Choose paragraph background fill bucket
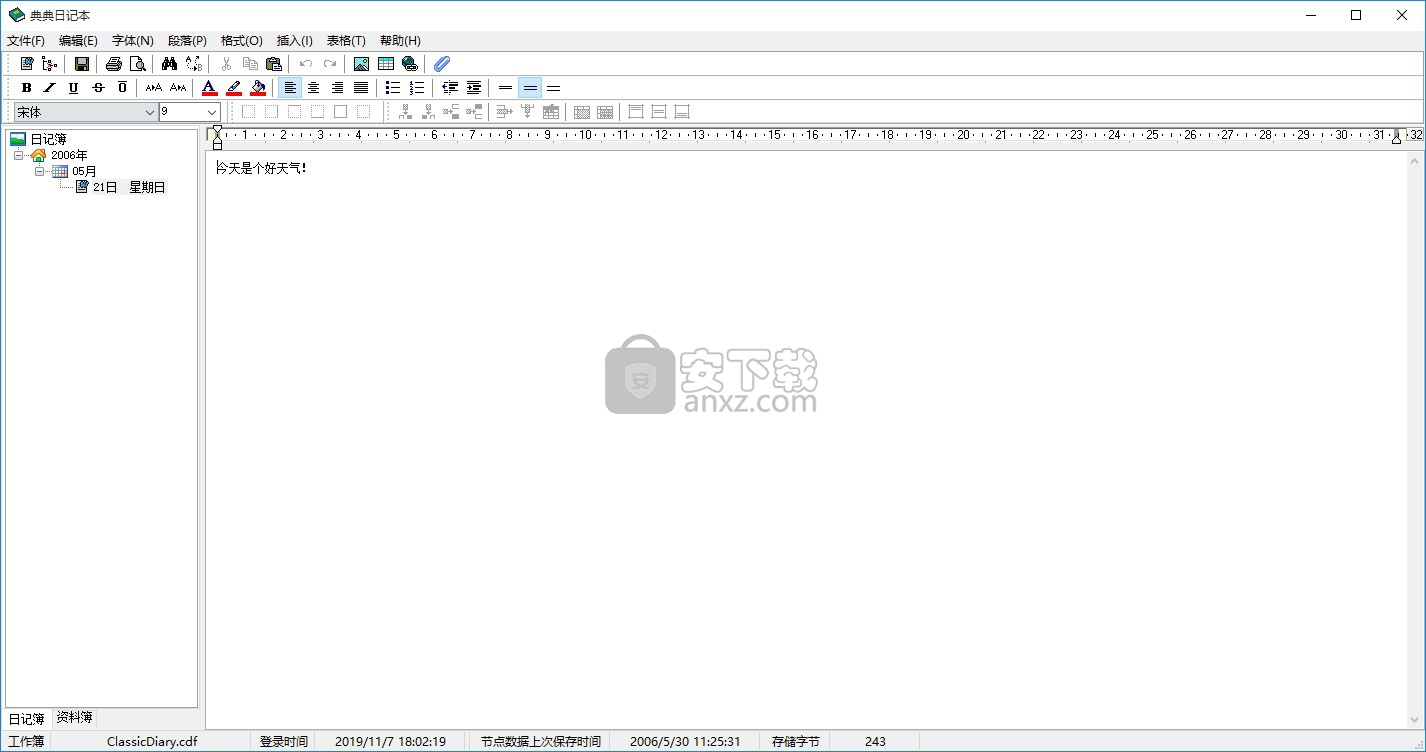This screenshot has height=752, width=1426. [x=258, y=88]
